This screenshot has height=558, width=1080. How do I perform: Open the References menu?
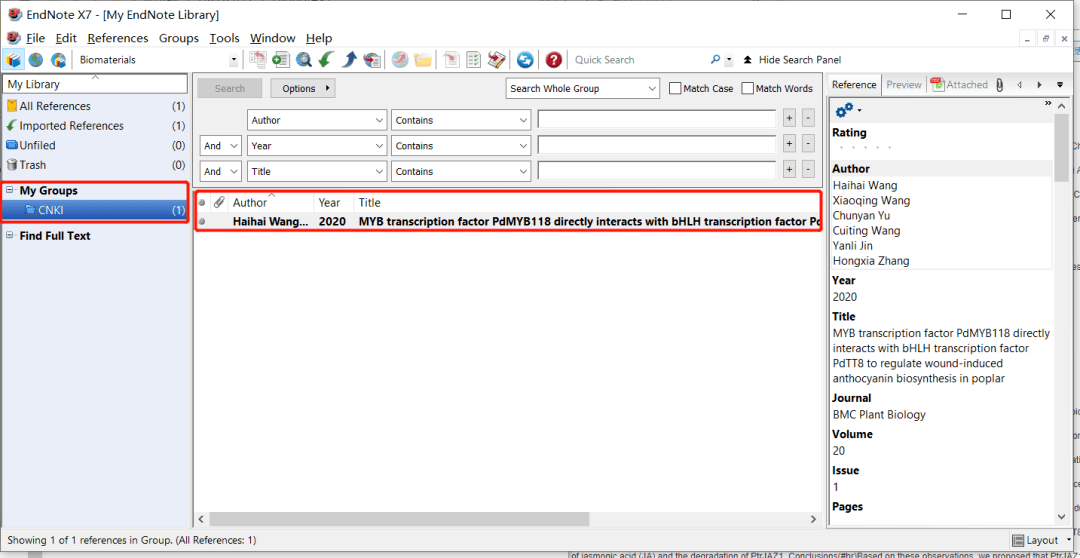118,38
